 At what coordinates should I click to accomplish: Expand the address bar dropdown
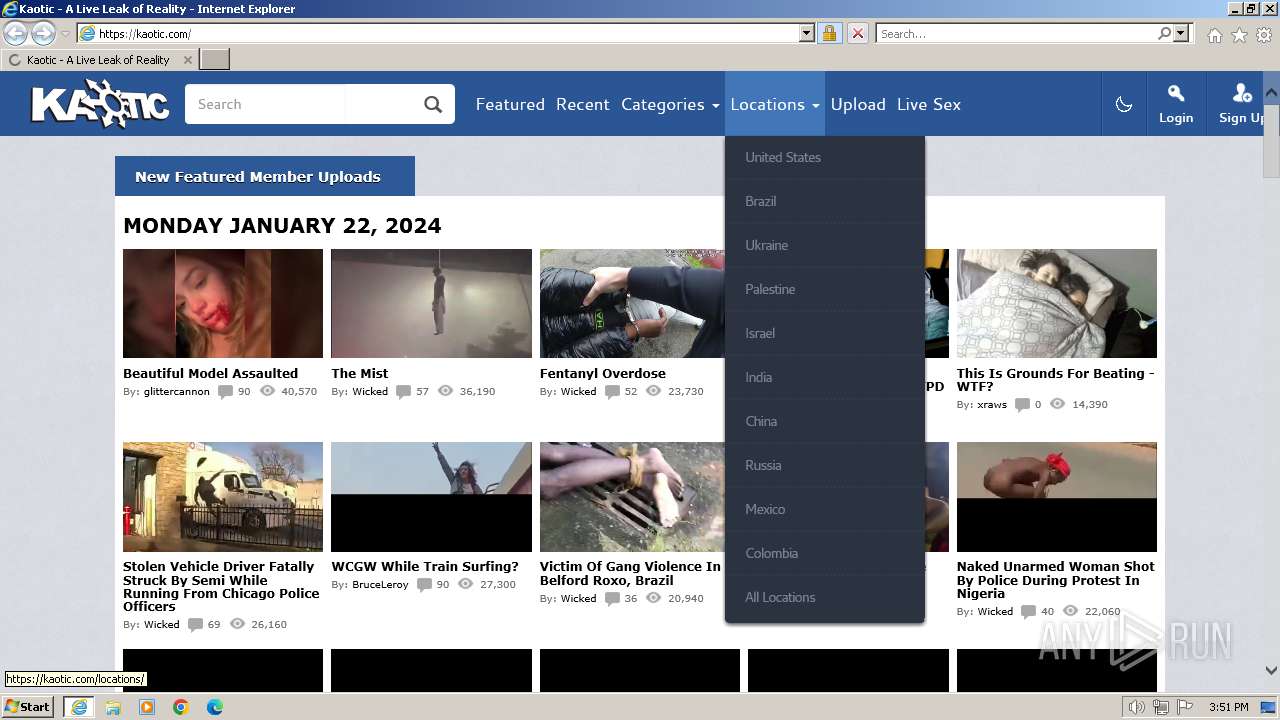point(807,33)
